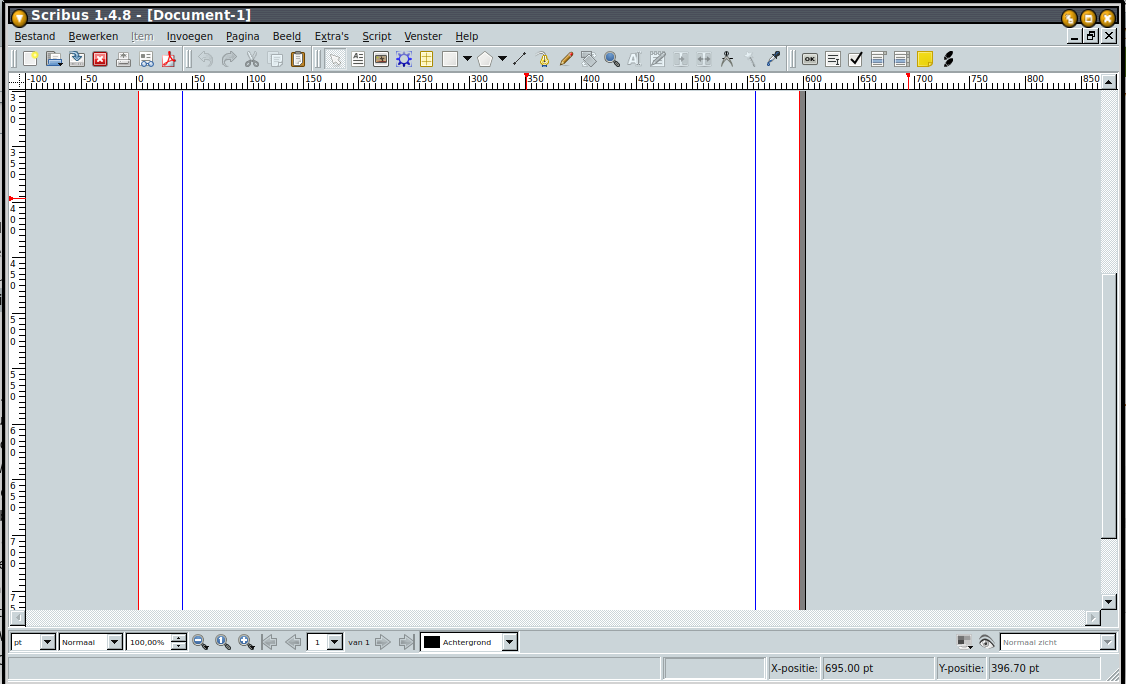Click the vertical scrollbar thumb

[x=1109, y=405]
